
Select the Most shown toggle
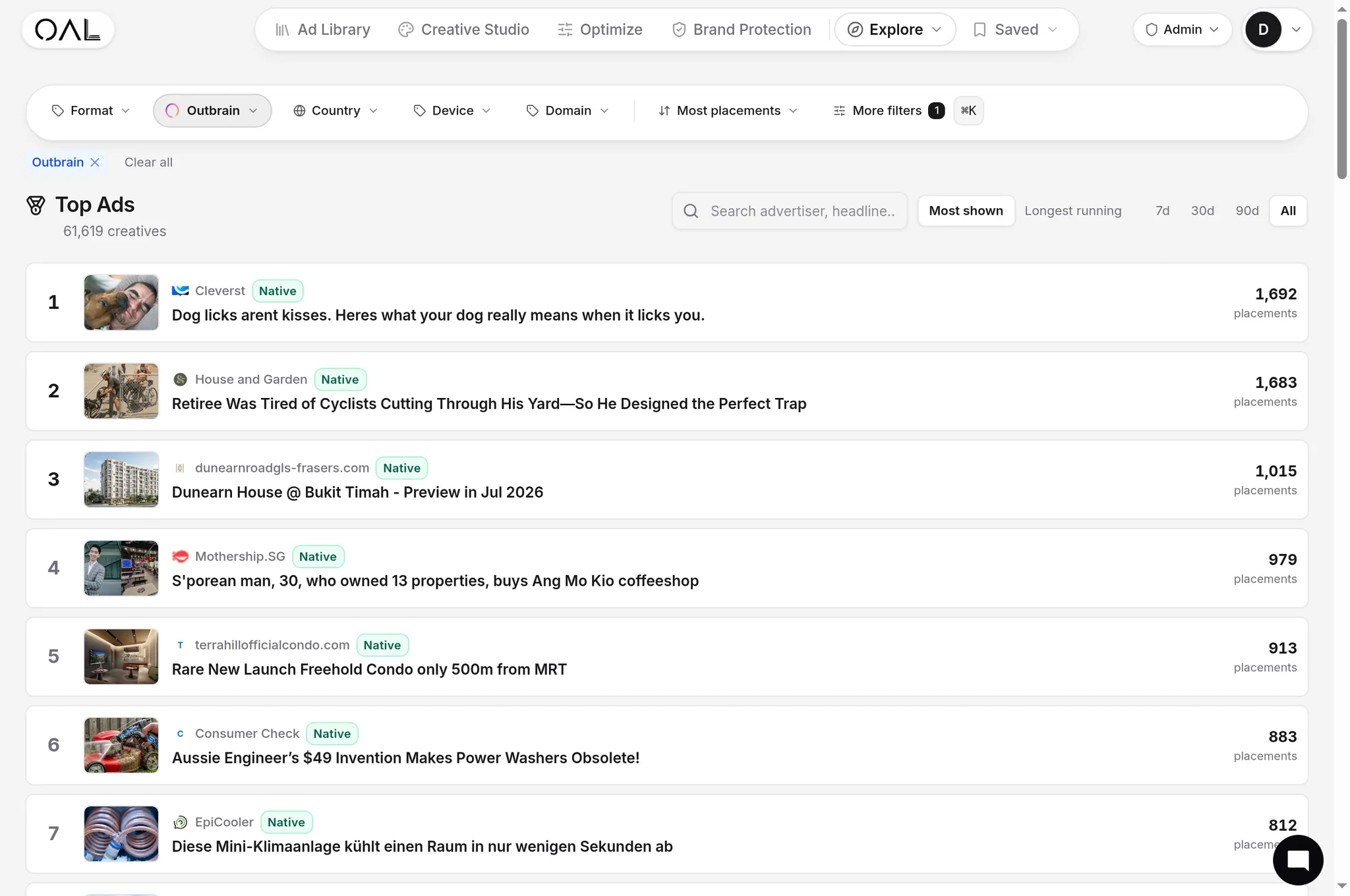click(x=966, y=211)
